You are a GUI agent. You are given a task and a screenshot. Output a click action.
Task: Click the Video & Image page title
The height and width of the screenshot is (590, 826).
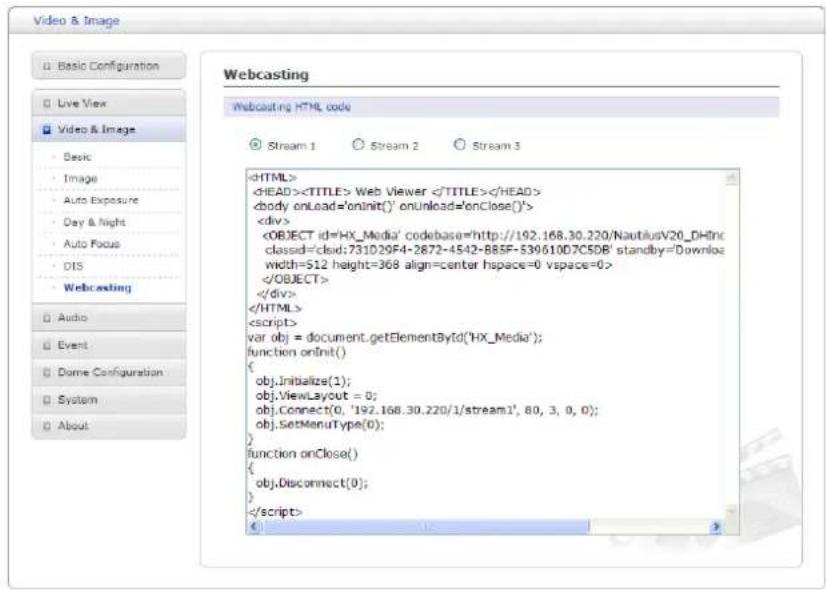[76, 21]
